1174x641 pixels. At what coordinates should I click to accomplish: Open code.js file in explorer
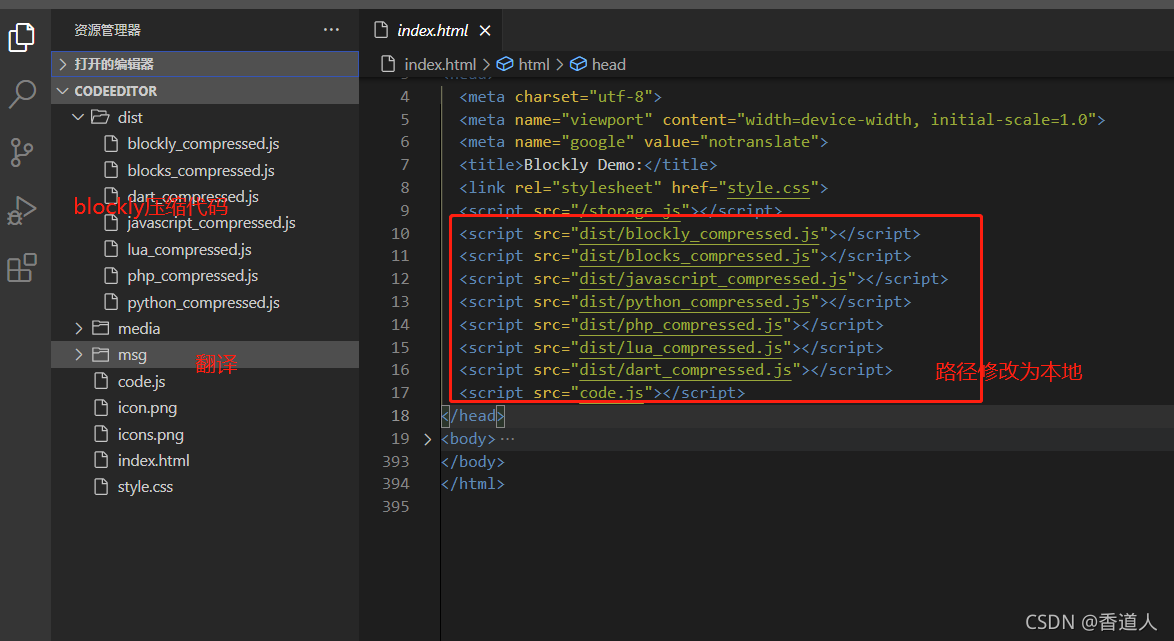click(x=142, y=382)
